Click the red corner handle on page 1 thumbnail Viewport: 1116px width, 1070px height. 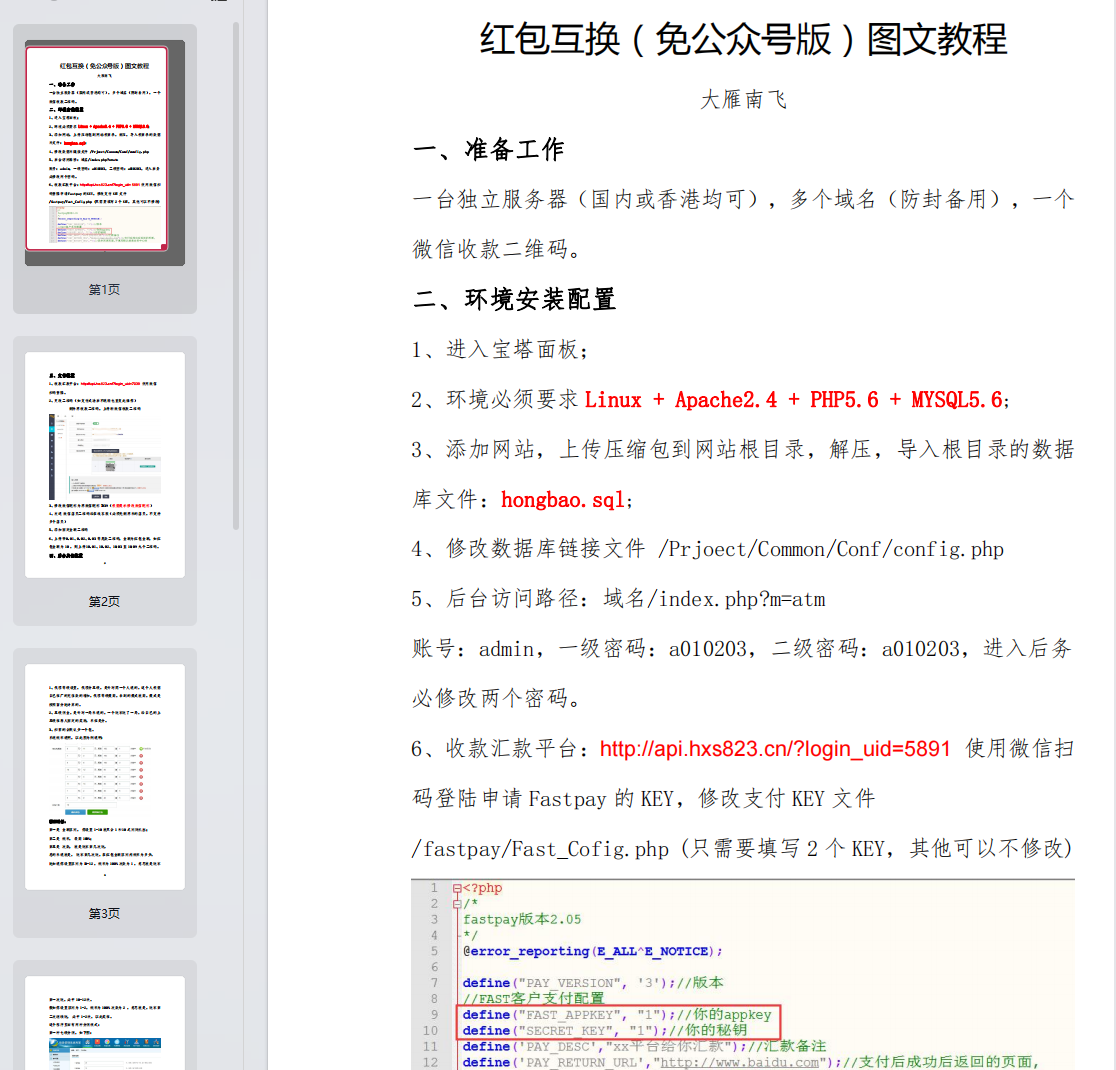(164, 247)
